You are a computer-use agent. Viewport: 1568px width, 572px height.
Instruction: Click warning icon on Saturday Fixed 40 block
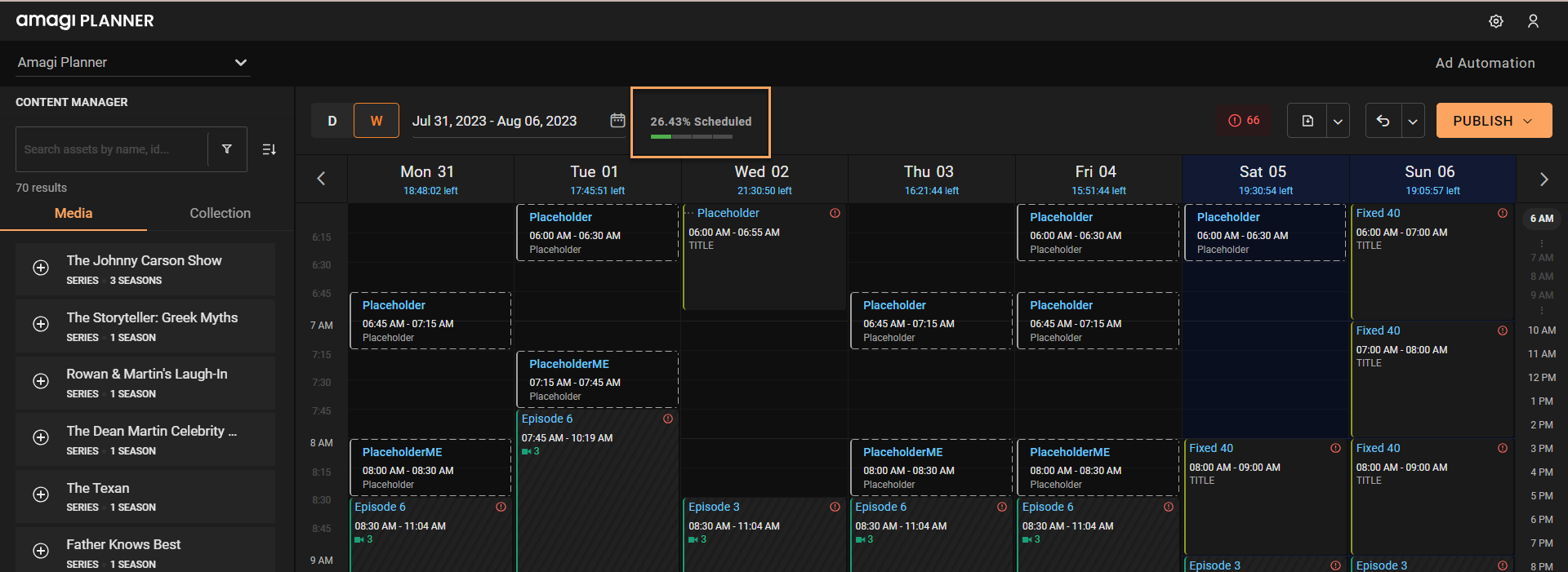[x=1335, y=448]
